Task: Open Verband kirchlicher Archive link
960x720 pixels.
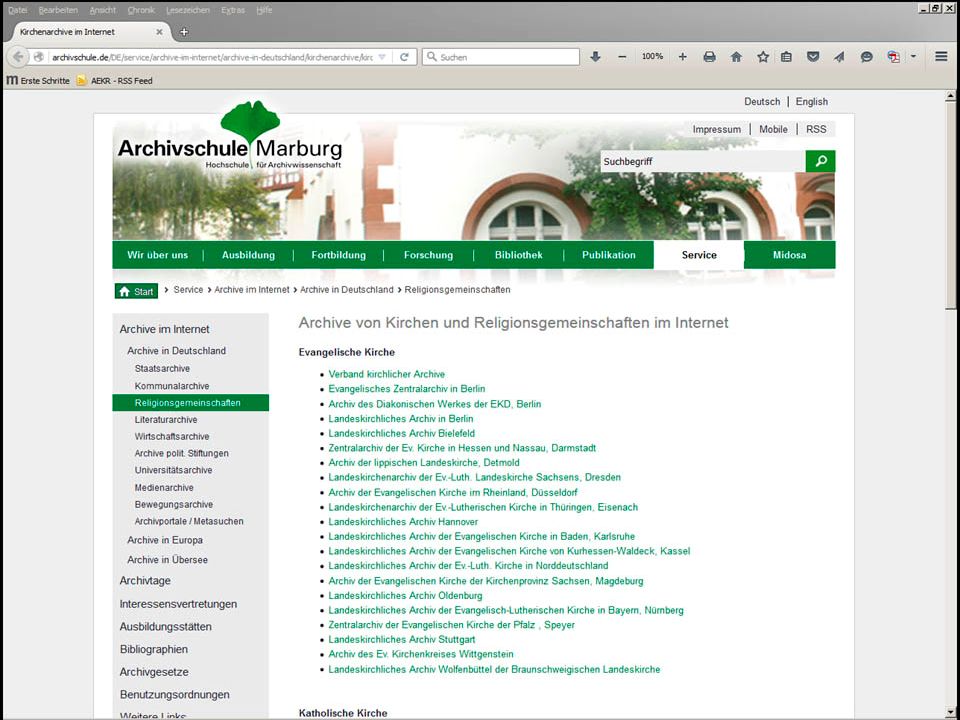Action: (x=386, y=374)
